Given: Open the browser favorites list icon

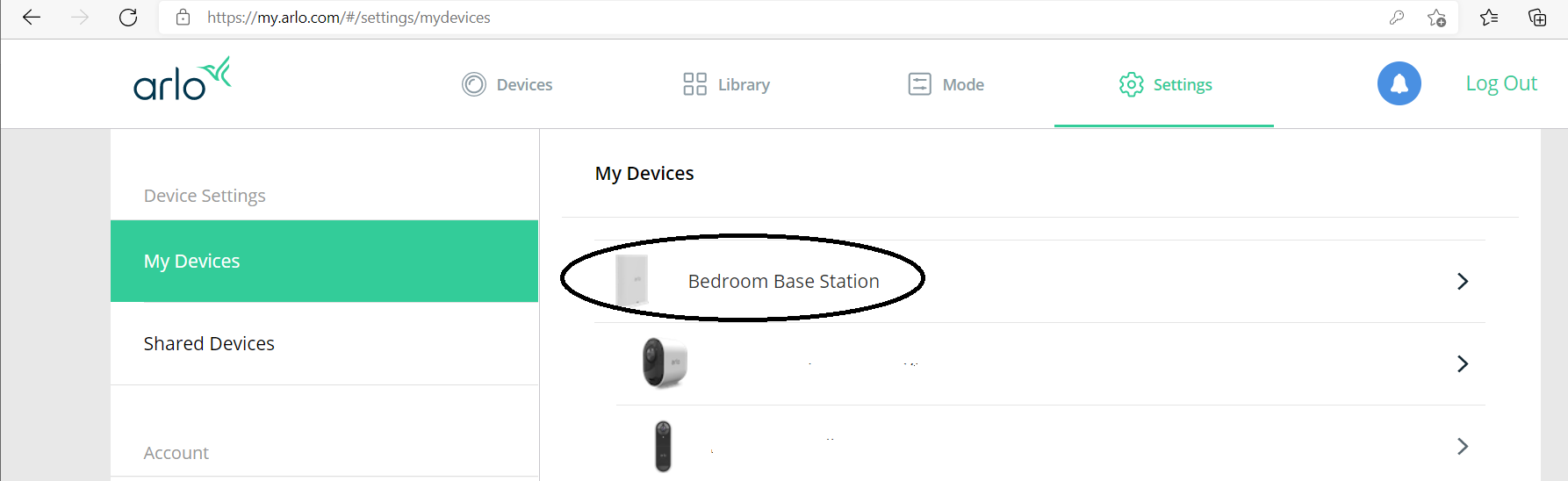Looking at the screenshot, I should point(1489,18).
